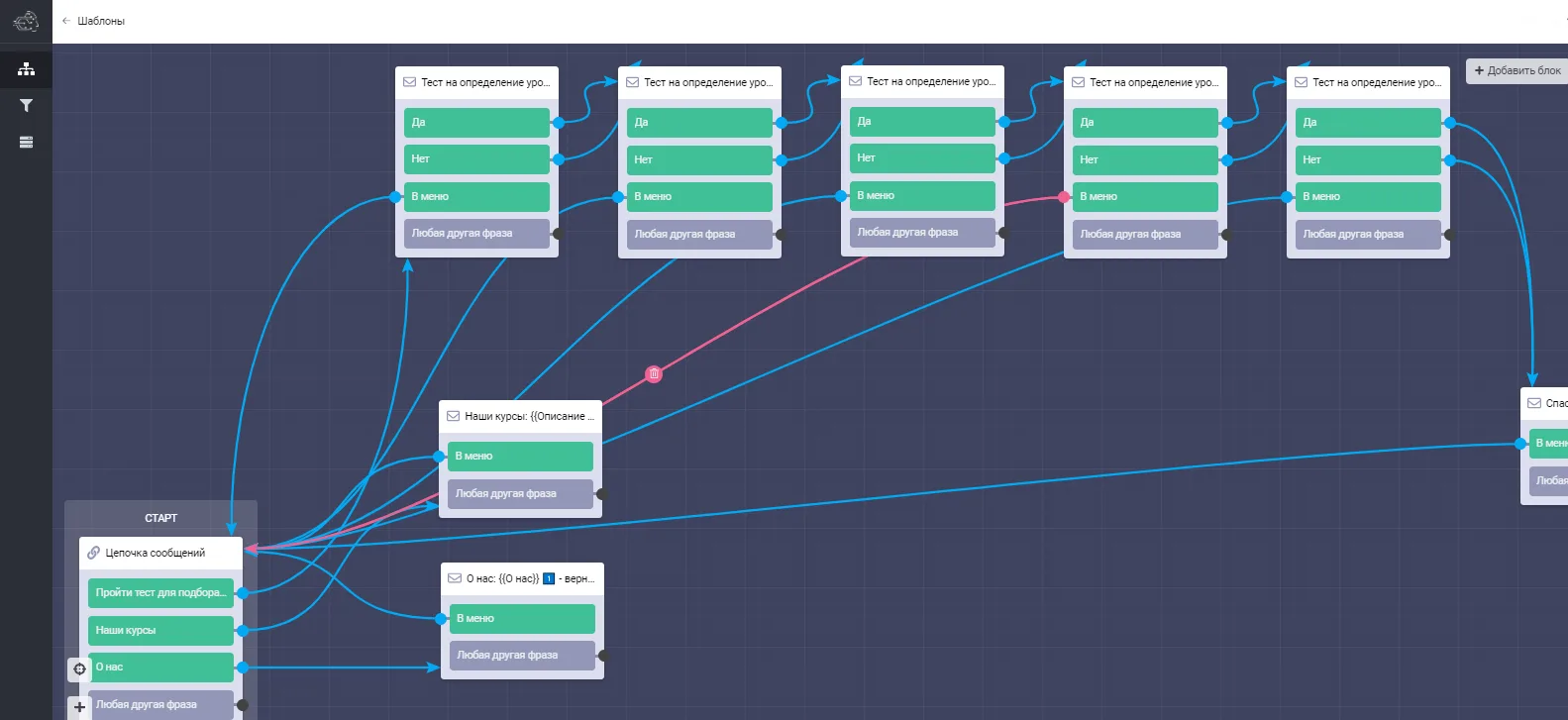
Task: Click pink connector dot on a Тест В меню
Action: (x=1065, y=197)
